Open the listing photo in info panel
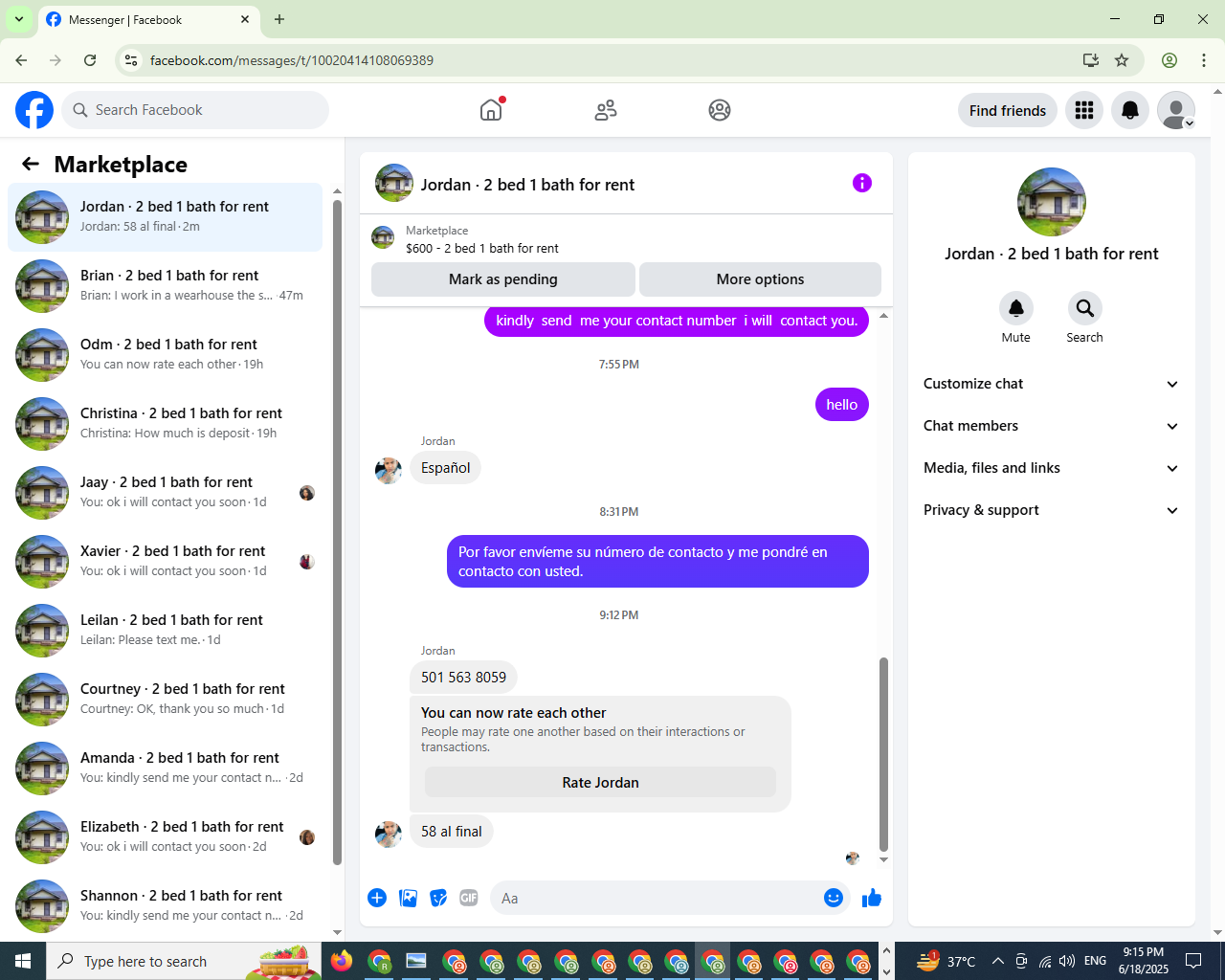This screenshot has height=980, width=1225. coord(1052,202)
